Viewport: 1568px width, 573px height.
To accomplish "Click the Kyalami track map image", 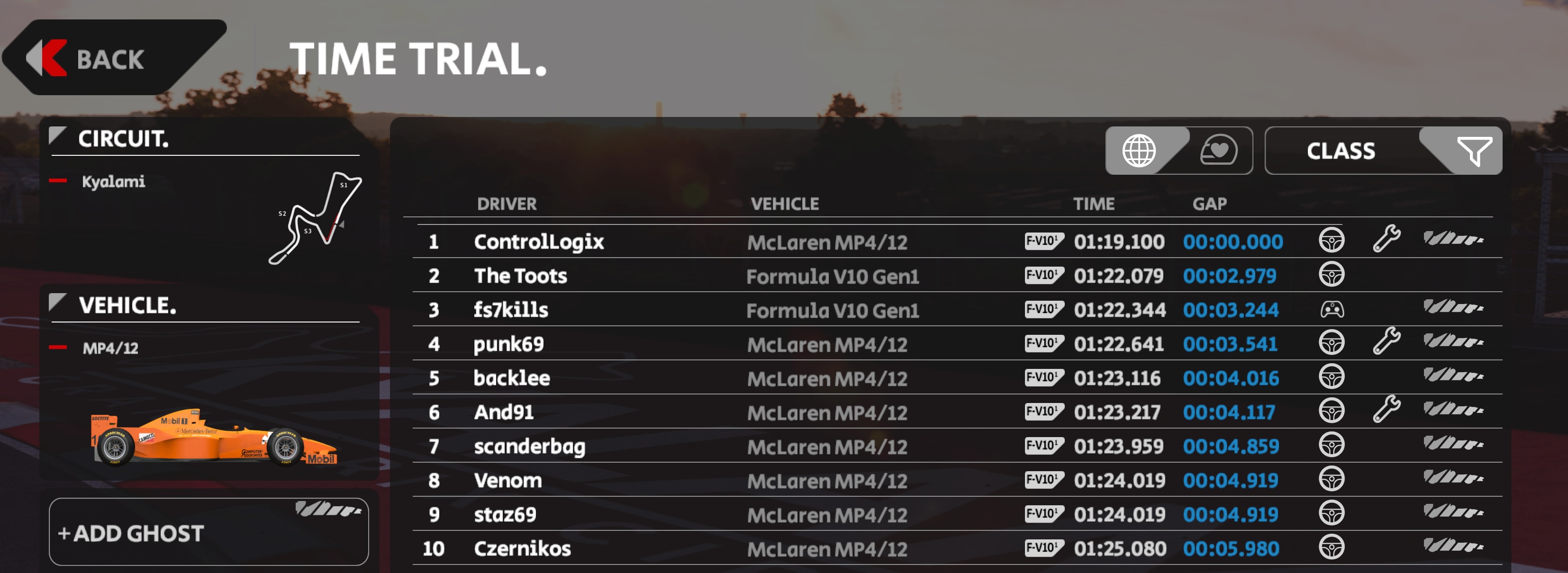I will (315, 218).
